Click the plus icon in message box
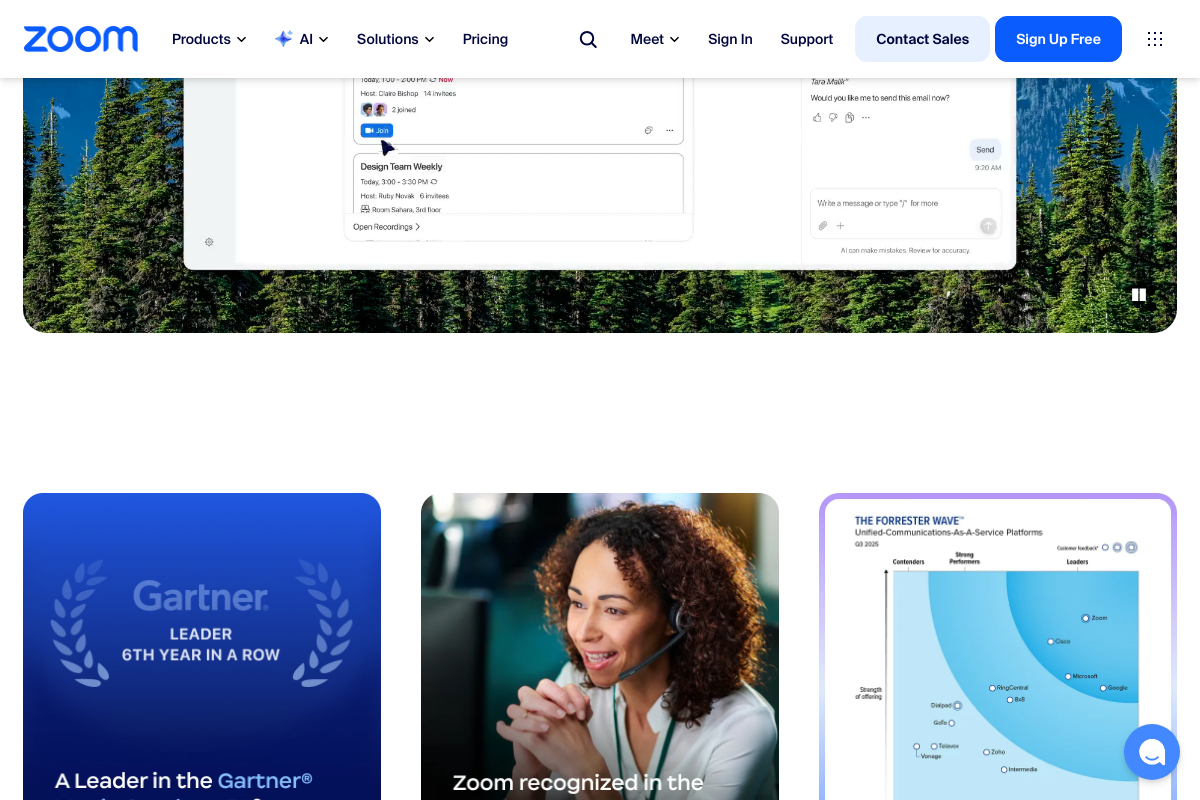The width and height of the screenshot is (1200, 800). pos(840,226)
